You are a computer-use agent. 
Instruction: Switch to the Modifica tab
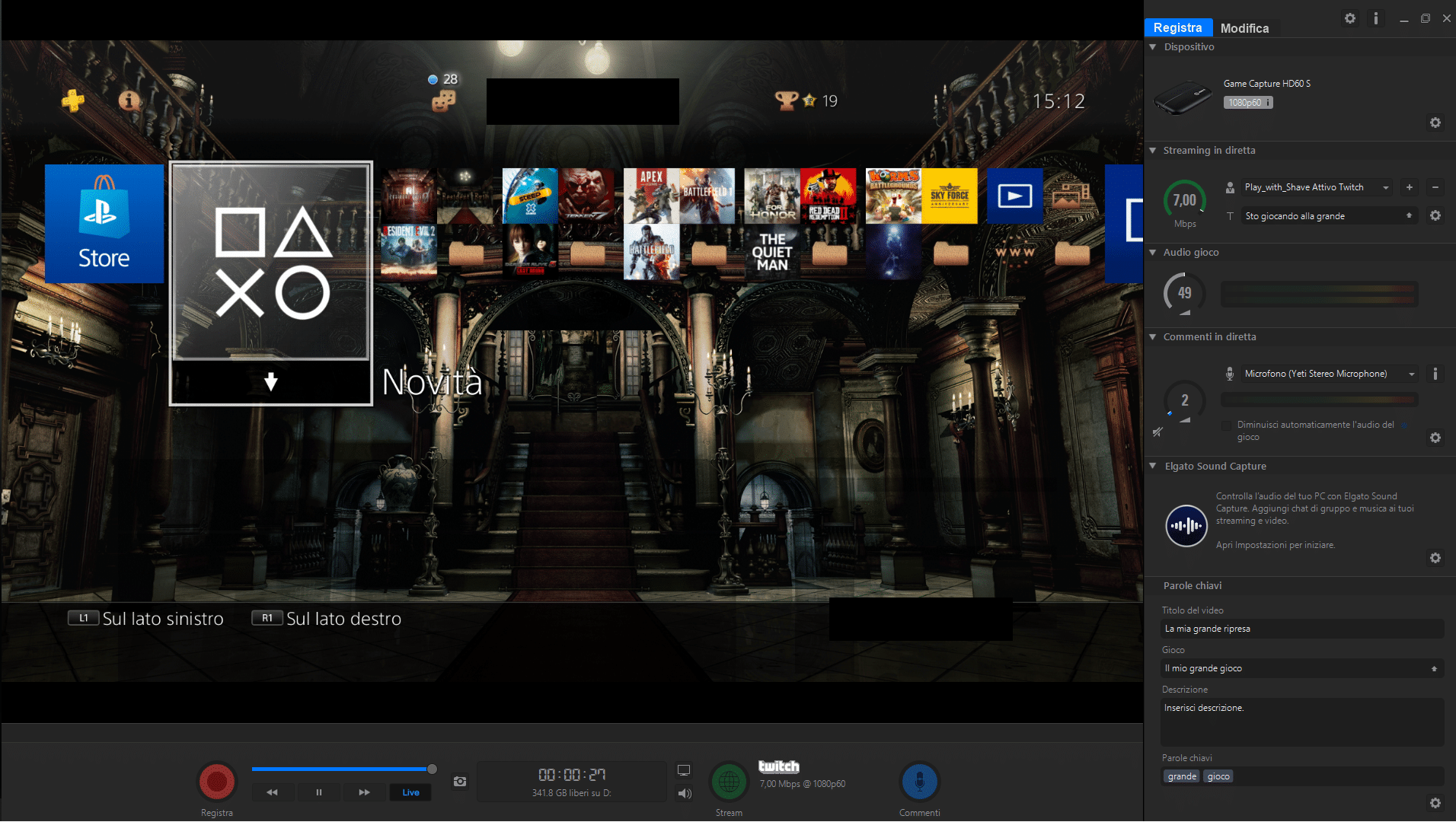tap(1244, 28)
